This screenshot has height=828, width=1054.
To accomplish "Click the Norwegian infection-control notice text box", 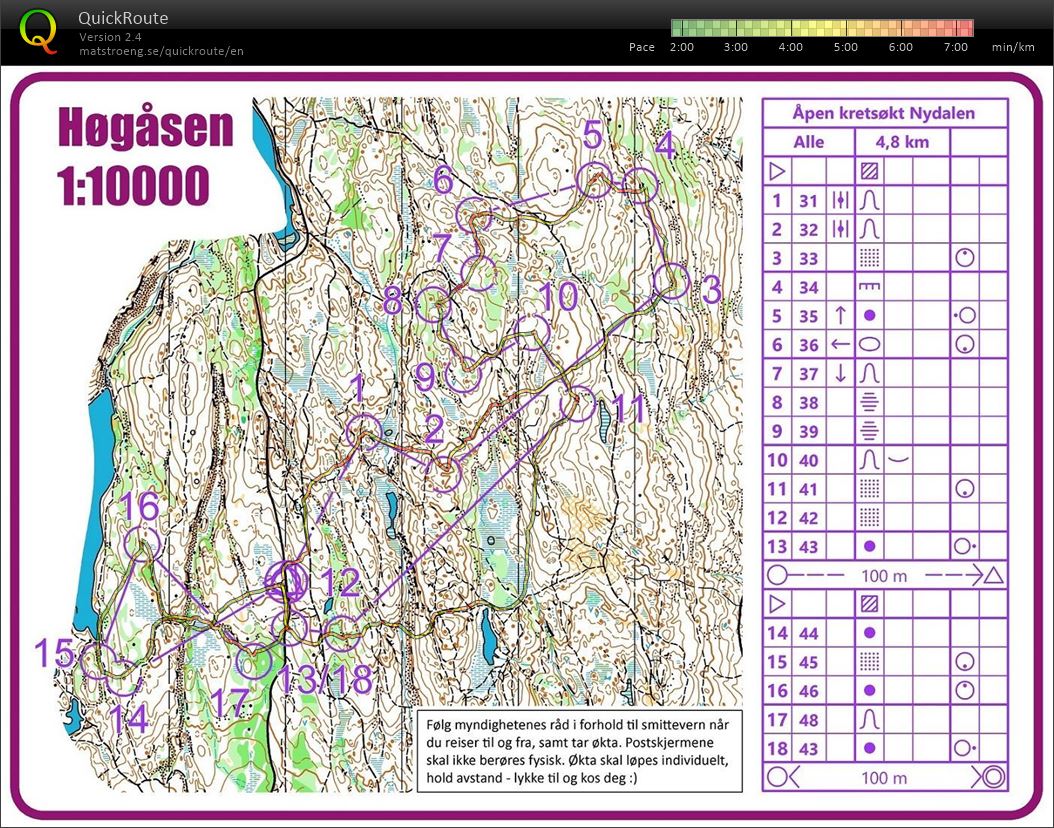I will pos(579,751).
